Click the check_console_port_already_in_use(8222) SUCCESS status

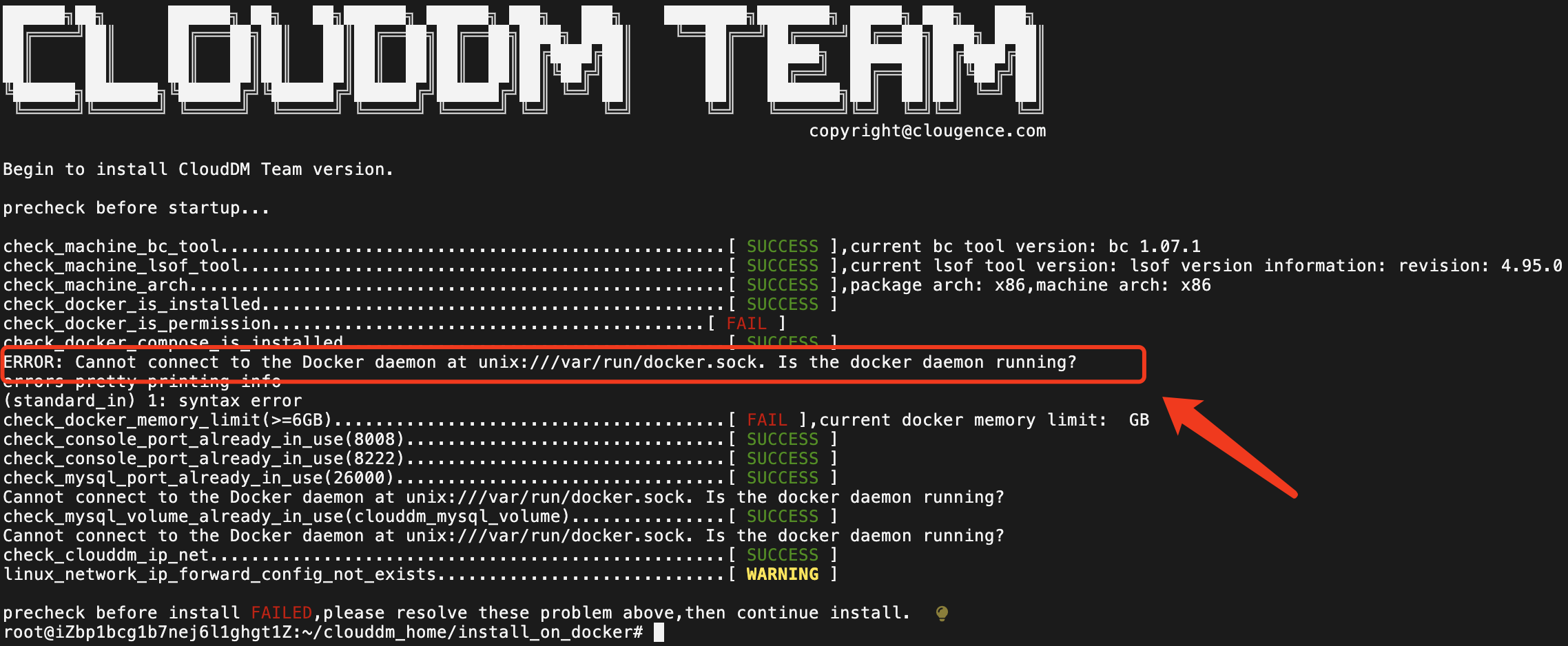[783, 458]
